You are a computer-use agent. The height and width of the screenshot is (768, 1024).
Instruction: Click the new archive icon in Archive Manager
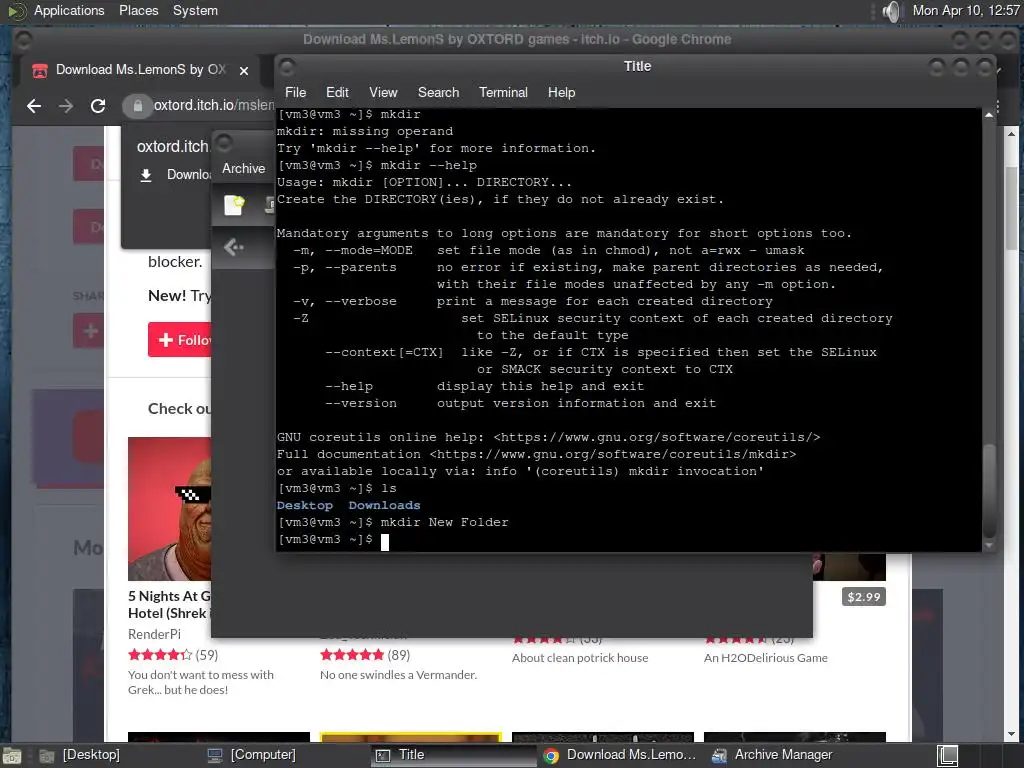click(234, 204)
